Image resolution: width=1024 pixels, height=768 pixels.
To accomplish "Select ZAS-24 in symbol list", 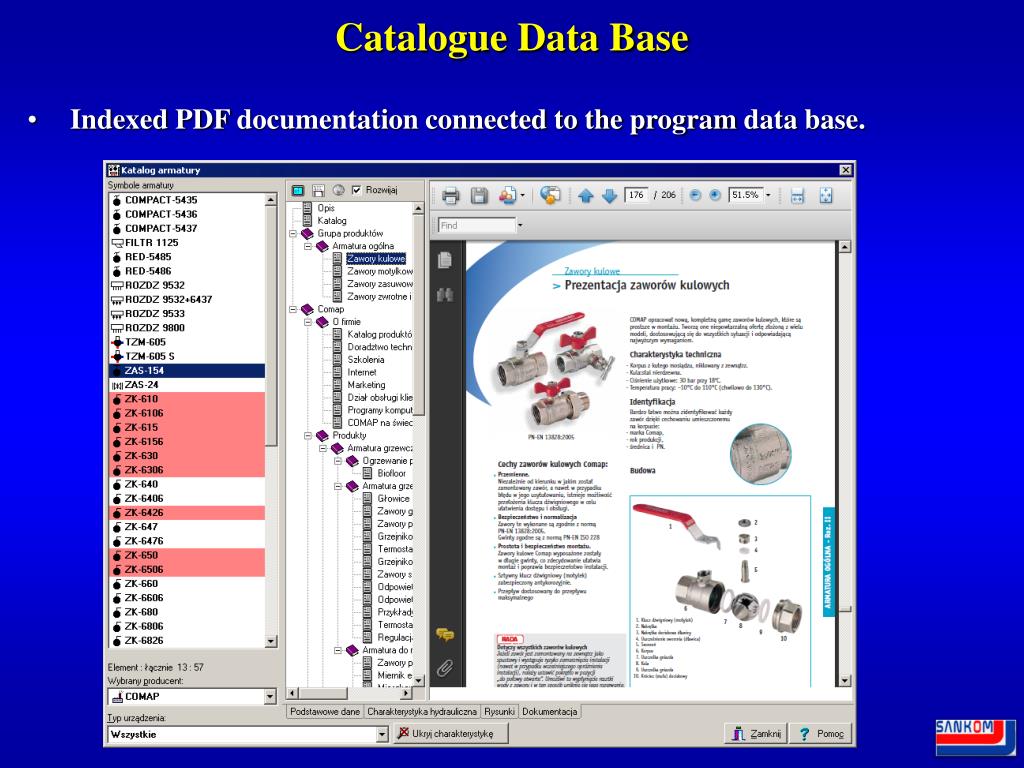I will pos(187,385).
